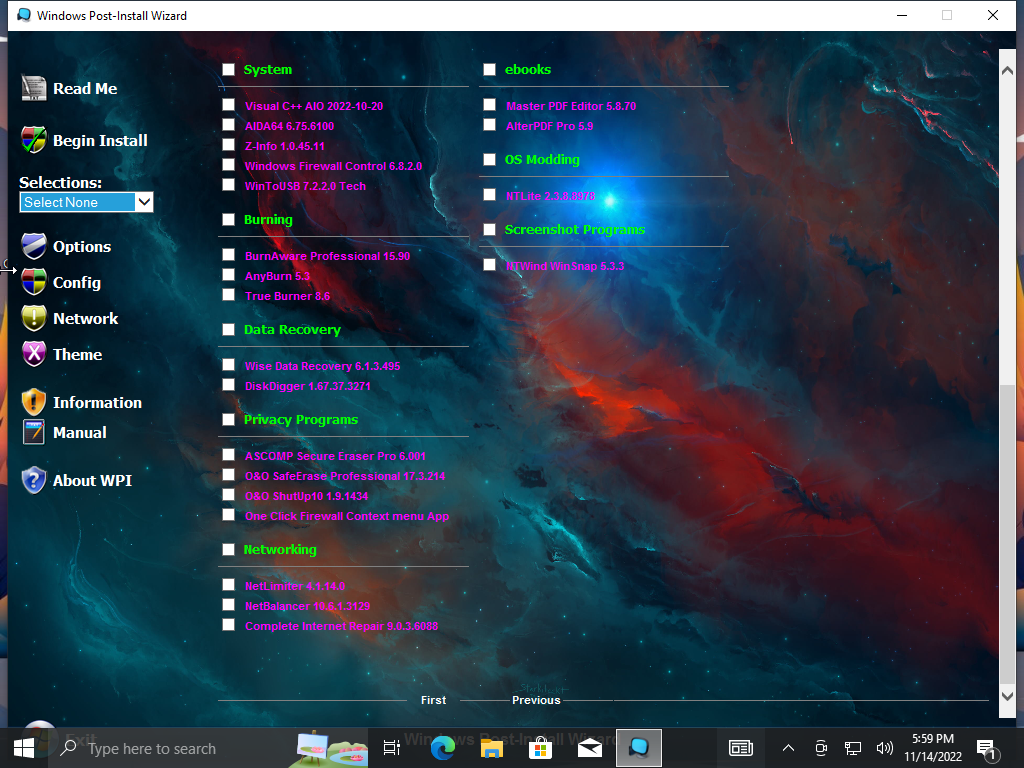Click the About WPI question mark icon
The height and width of the screenshot is (768, 1024).
tap(34, 480)
